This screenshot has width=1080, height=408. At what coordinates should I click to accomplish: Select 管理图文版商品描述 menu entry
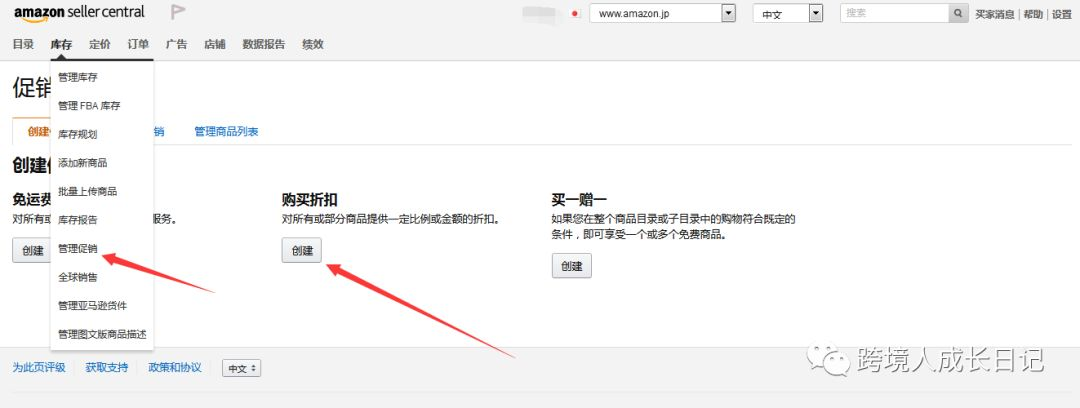pyautogui.click(x=102, y=334)
